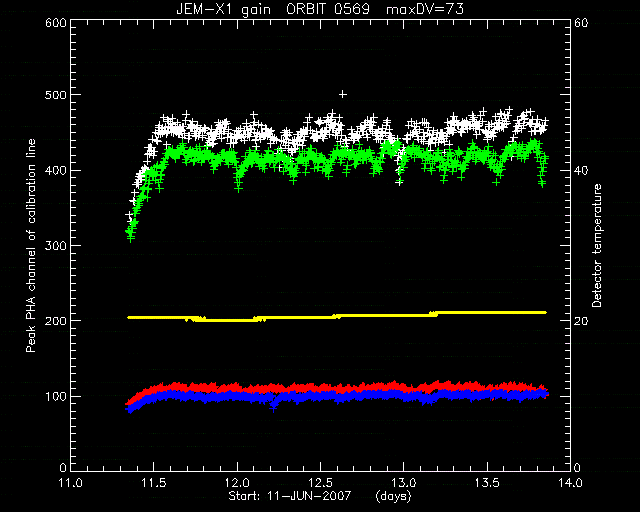Click the right y-axis tick label 60

coord(581,23)
